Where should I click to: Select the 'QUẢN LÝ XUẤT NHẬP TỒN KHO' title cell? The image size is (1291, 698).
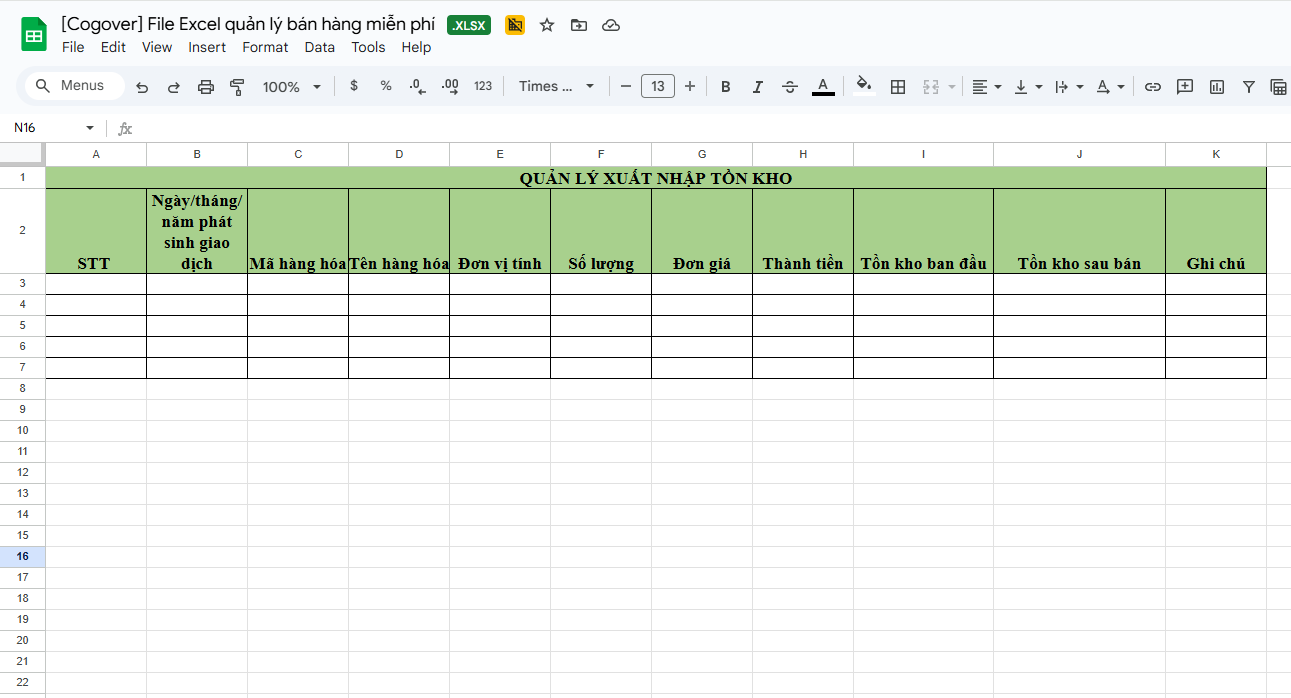[656, 178]
